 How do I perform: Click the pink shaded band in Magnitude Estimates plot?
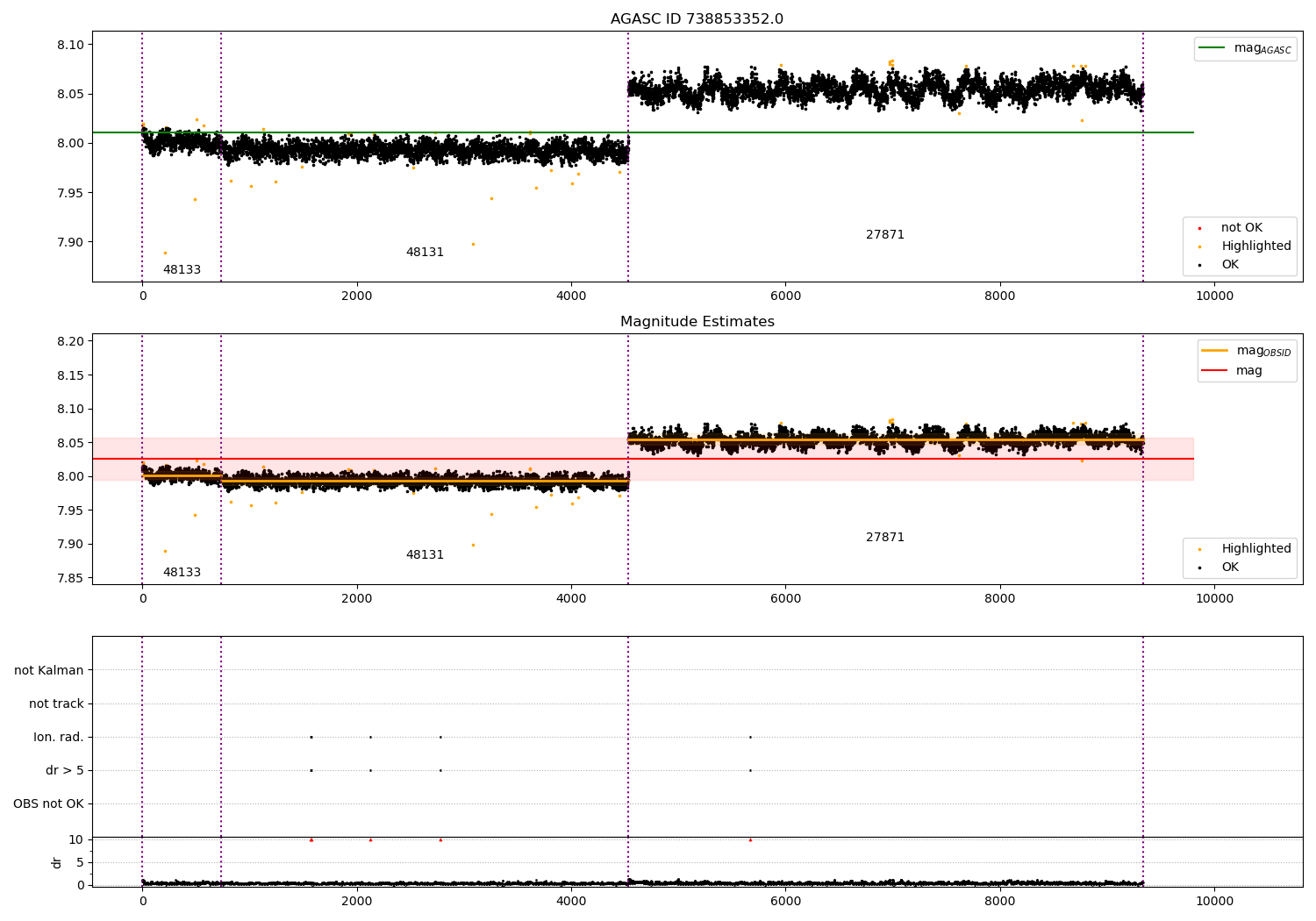pos(642,459)
